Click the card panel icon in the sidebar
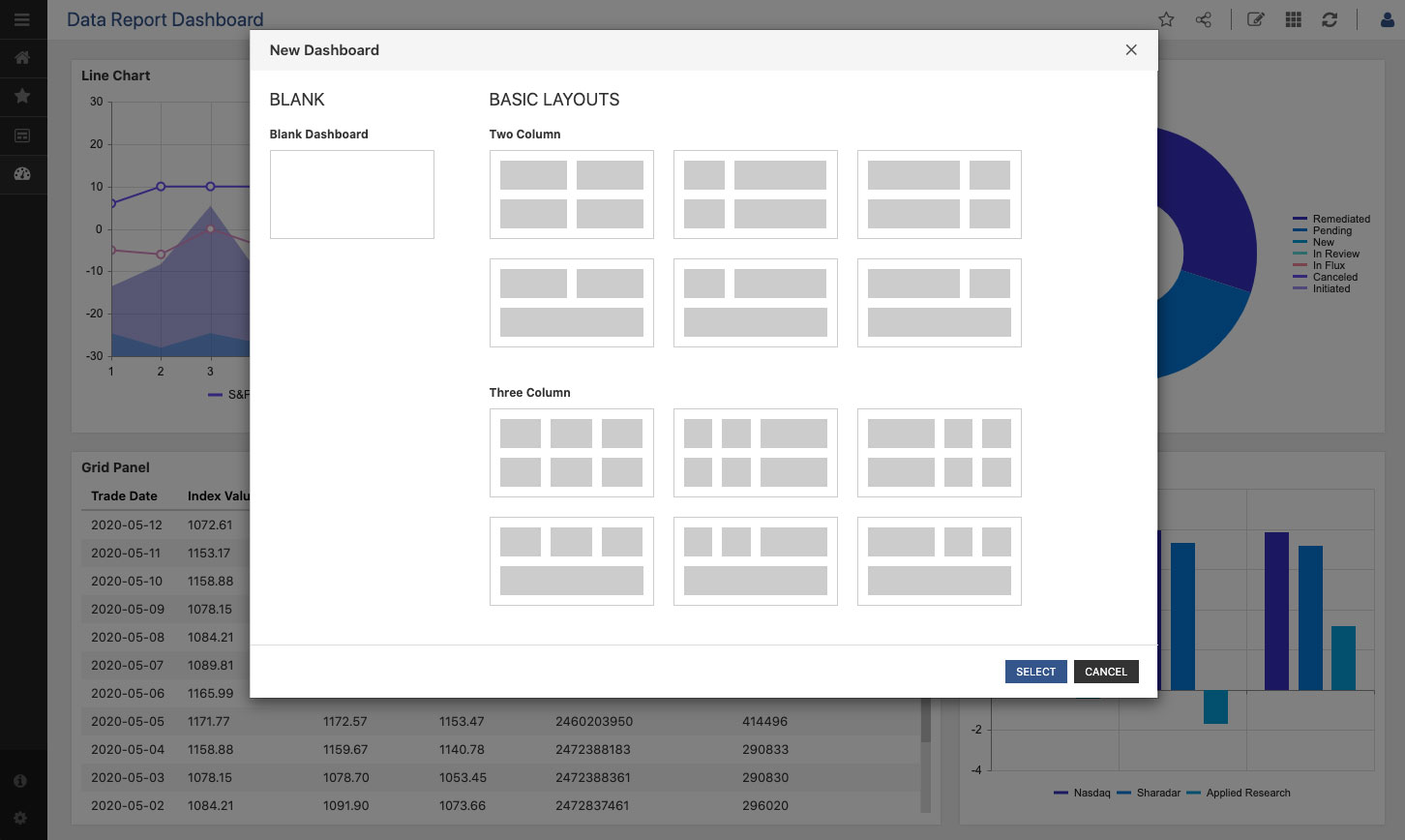This screenshot has width=1405, height=840. click(23, 135)
